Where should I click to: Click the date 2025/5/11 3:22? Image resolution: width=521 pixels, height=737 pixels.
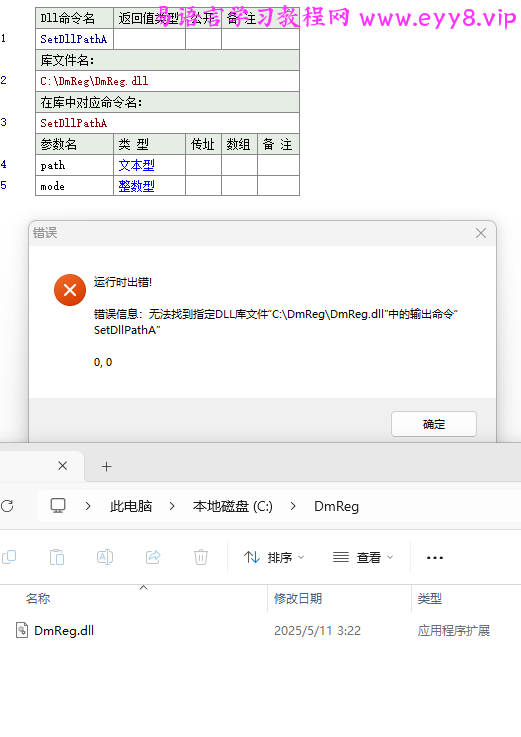pyautogui.click(x=317, y=630)
